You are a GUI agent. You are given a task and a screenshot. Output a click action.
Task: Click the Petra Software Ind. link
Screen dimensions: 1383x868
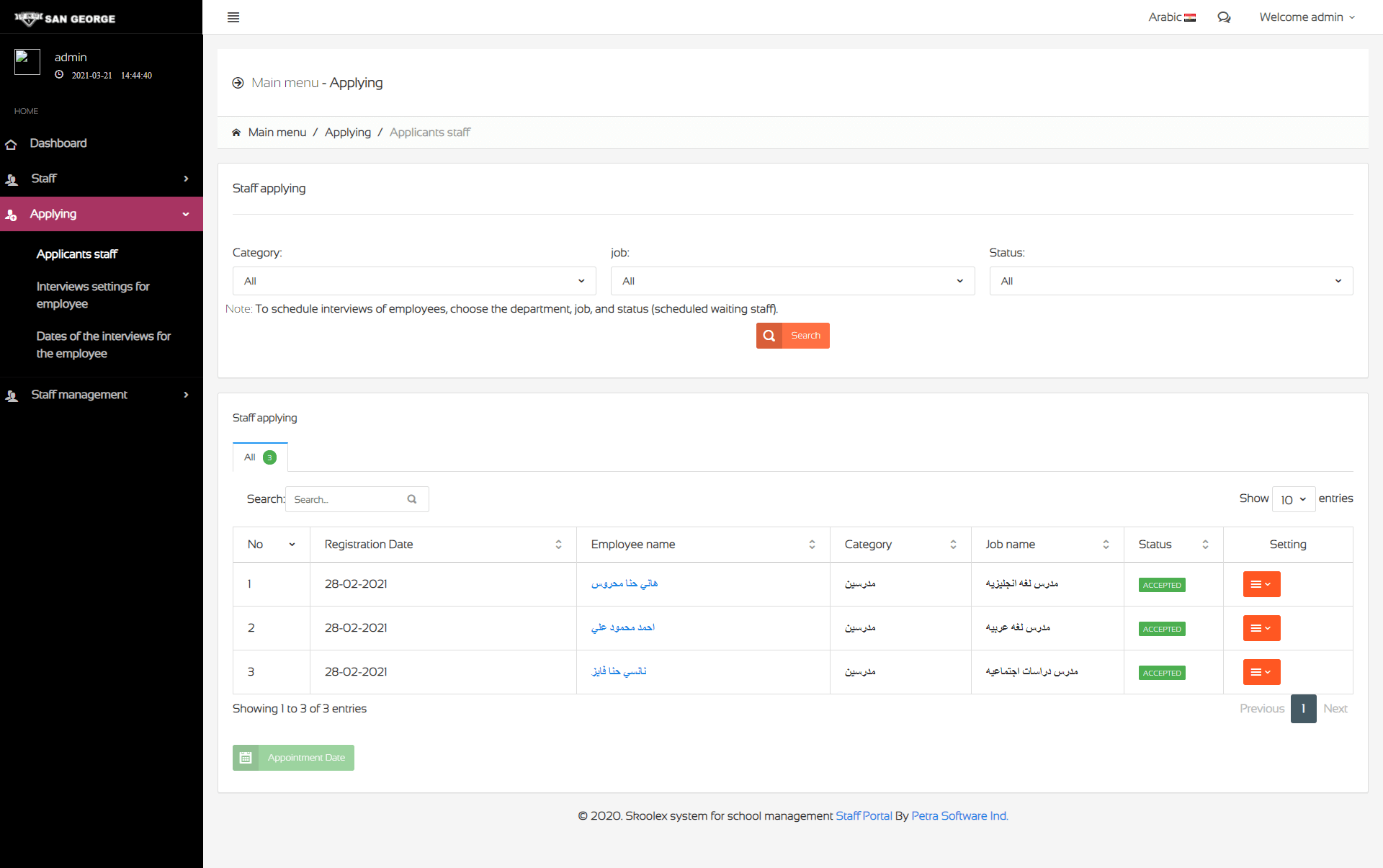(959, 816)
